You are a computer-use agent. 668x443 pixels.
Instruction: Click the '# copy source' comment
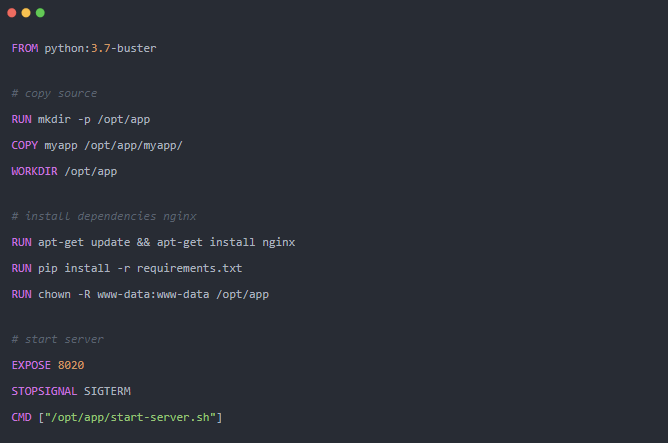(x=54, y=93)
